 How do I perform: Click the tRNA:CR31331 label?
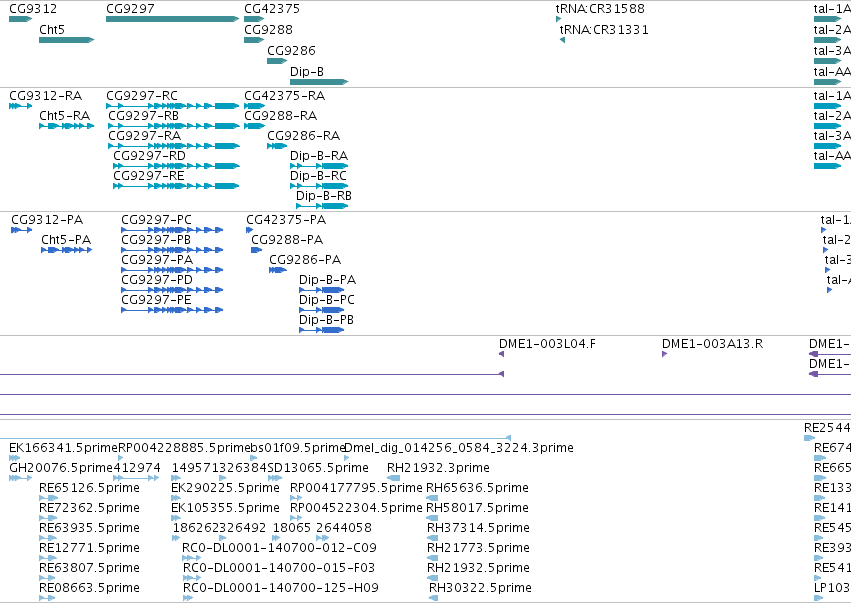[604, 29]
